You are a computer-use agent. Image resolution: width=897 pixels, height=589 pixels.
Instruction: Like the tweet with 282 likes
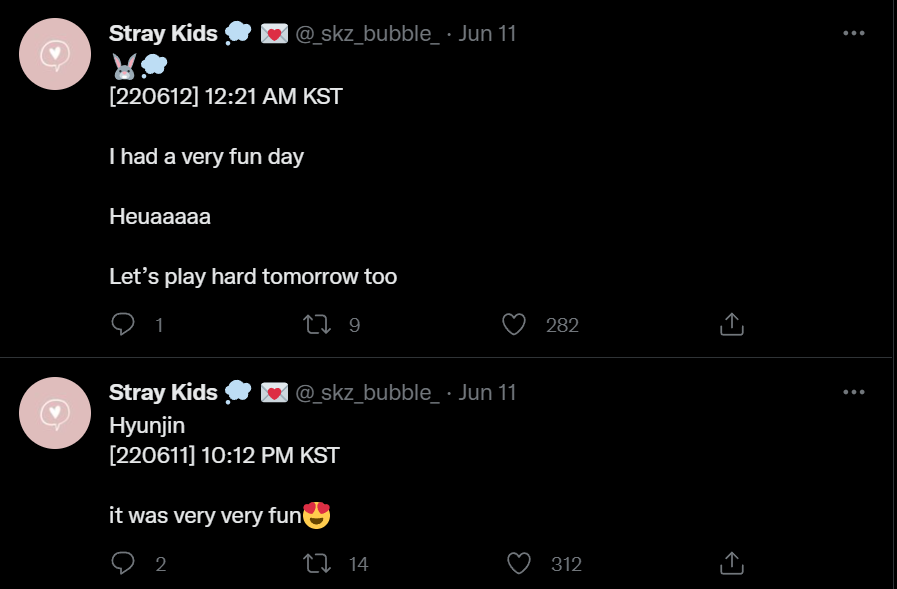coord(514,324)
